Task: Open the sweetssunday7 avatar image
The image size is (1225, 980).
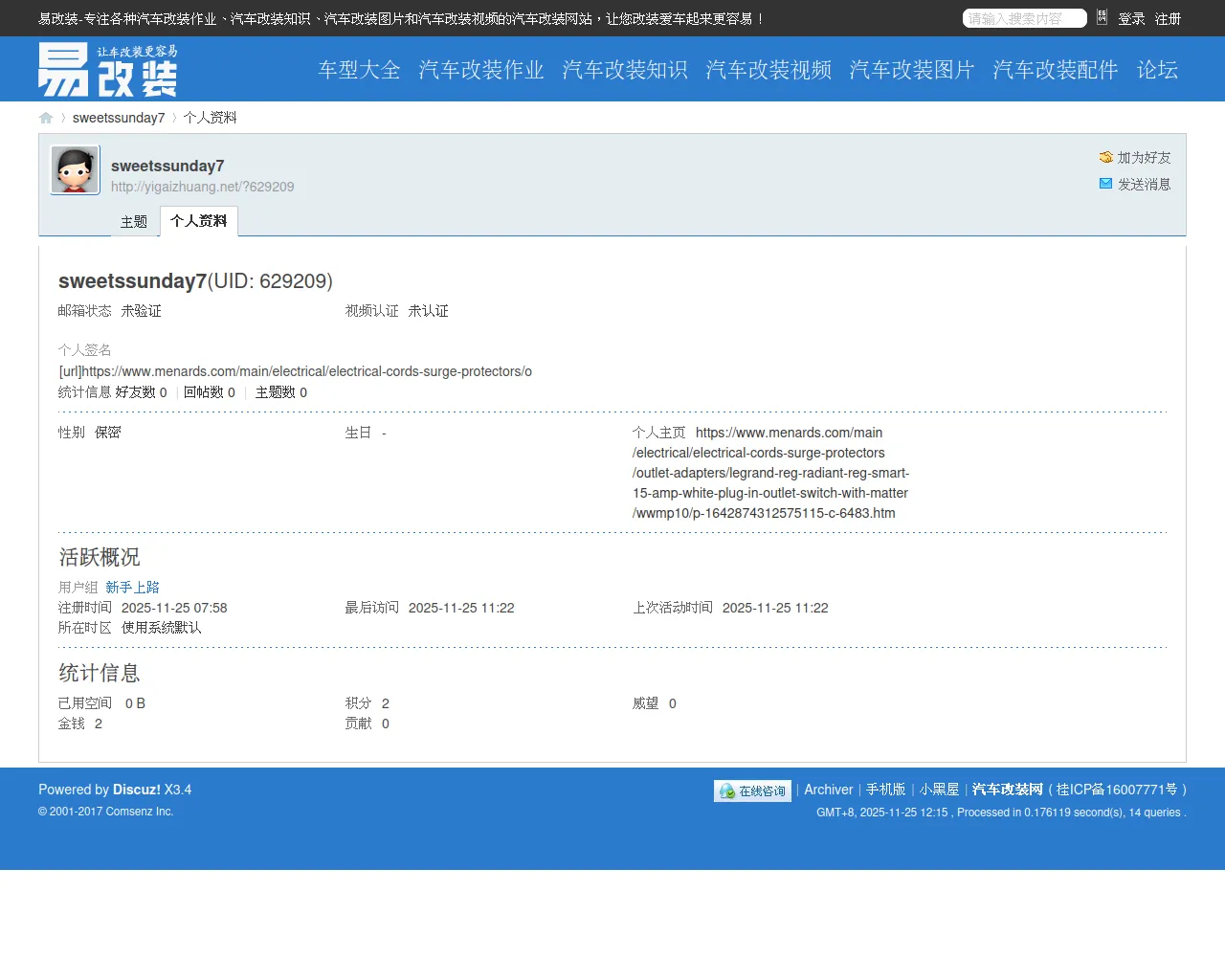Action: coord(75,170)
